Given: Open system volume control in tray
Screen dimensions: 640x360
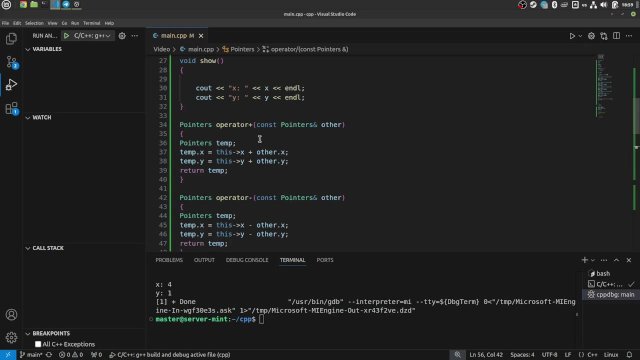Looking at the screenshot, I should [604, 5].
